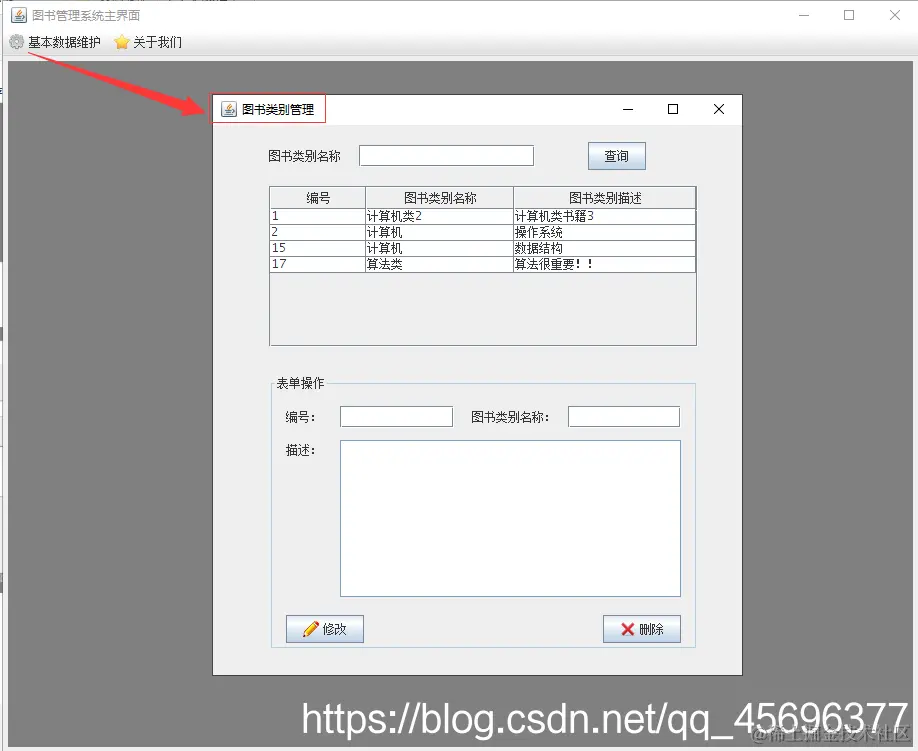Click the 查询 button
This screenshot has width=918, height=751.
coord(616,155)
